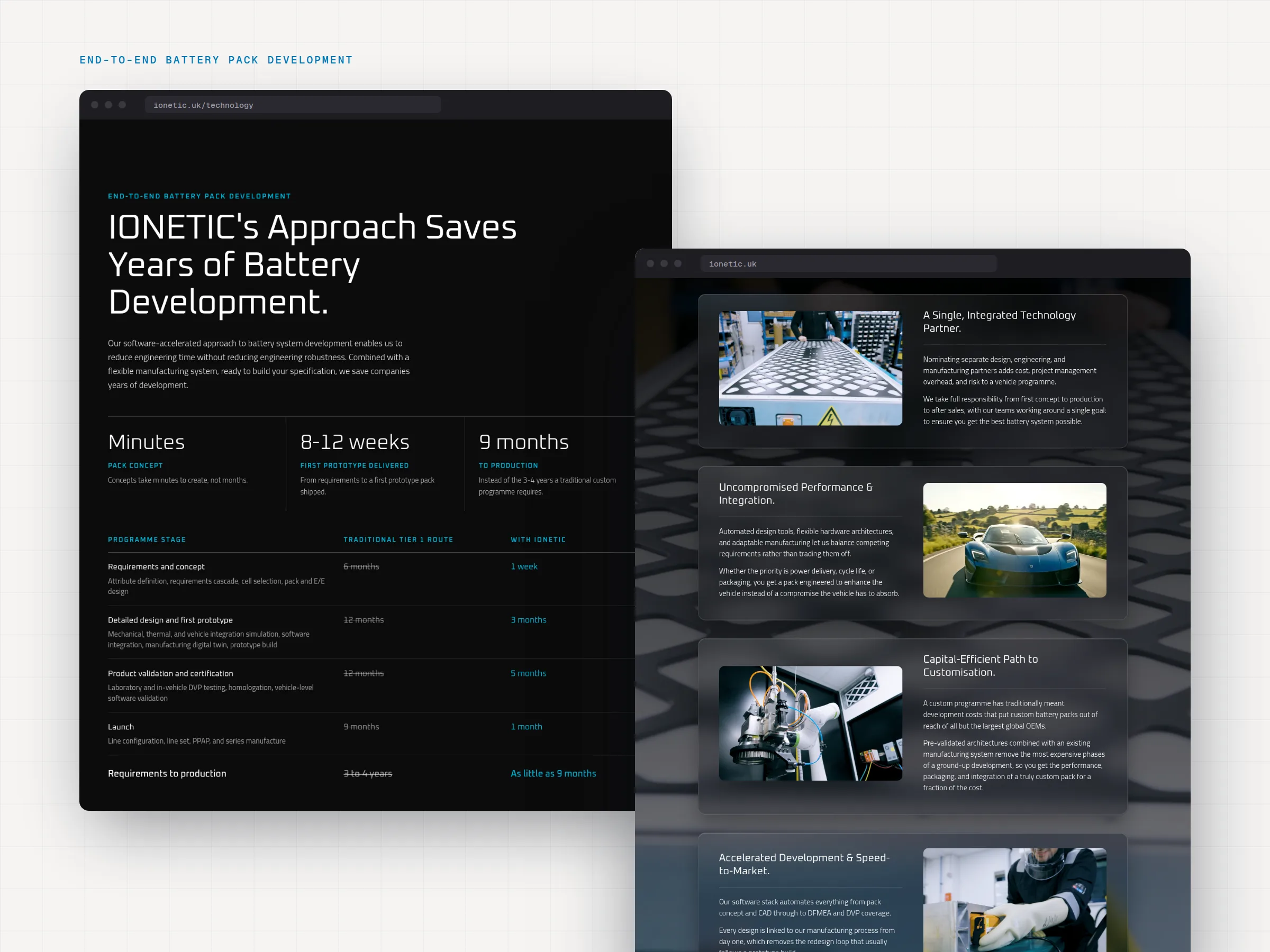Image resolution: width=1270 pixels, height=952 pixels.
Task: Click the 'Minutes' stat heading
Action: tap(147, 442)
